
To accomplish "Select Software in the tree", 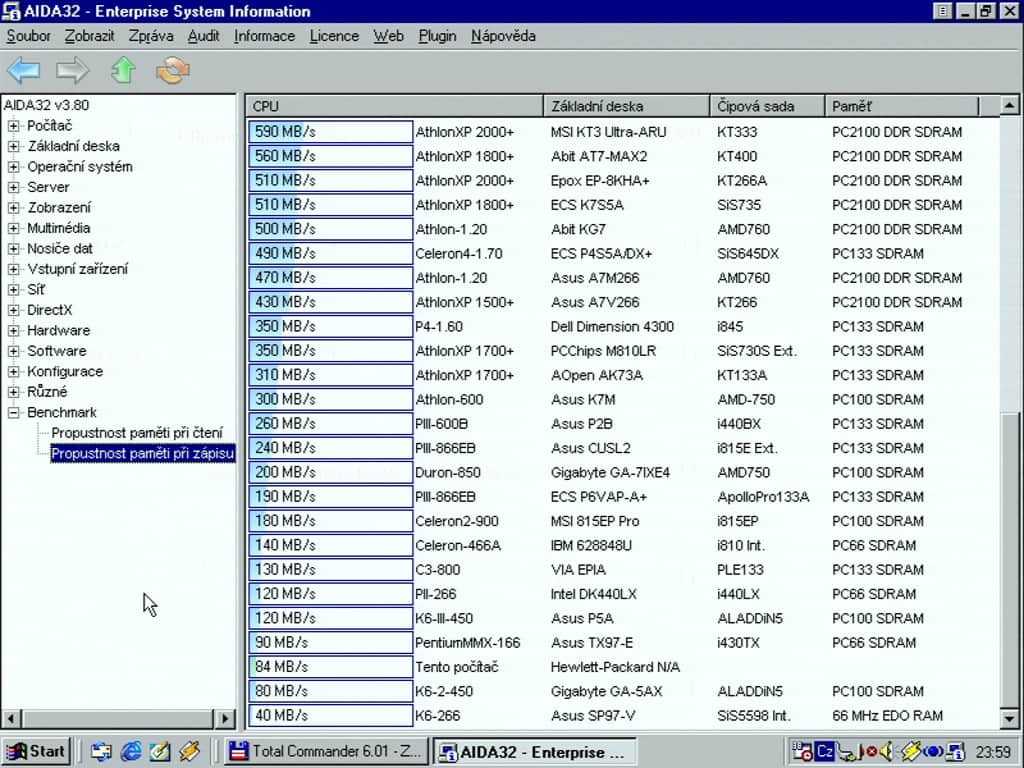I will pyautogui.click(x=57, y=351).
